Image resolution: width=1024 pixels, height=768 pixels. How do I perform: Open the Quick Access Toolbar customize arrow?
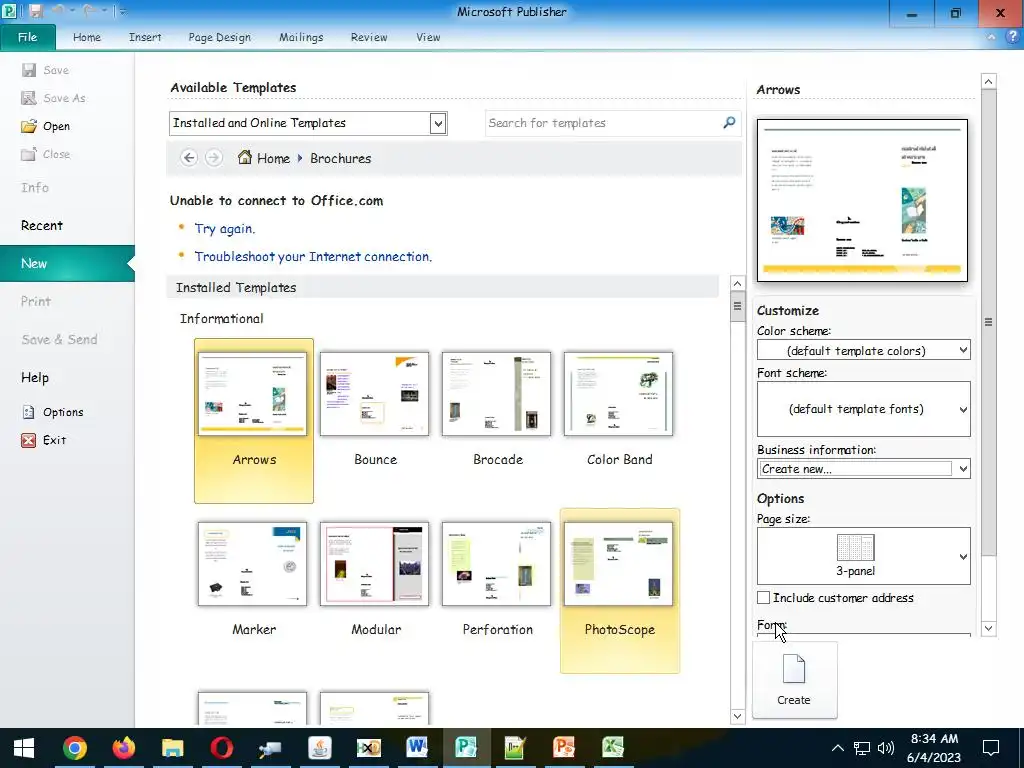[x=123, y=11]
